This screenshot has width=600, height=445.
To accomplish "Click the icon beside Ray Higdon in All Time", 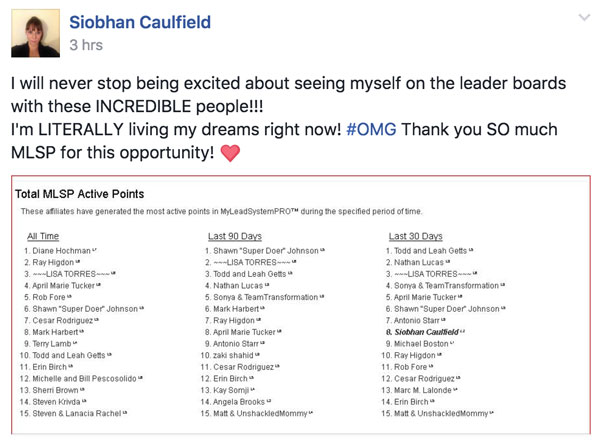I will [x=78, y=262].
